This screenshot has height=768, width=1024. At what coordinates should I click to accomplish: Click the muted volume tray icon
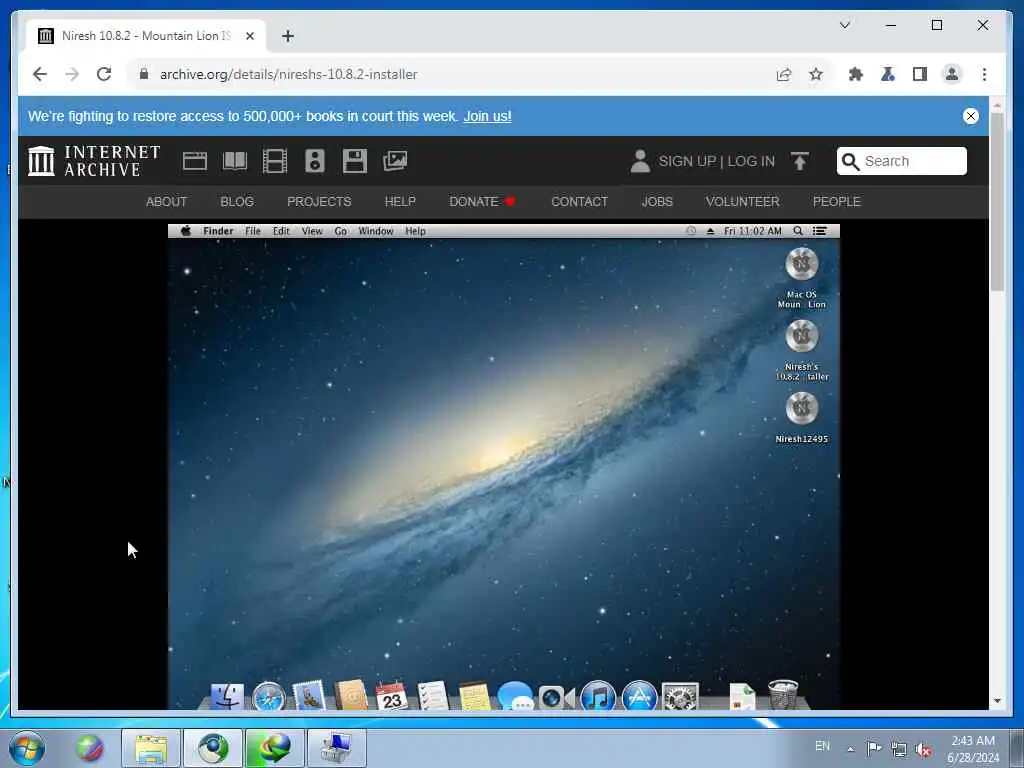[923, 750]
